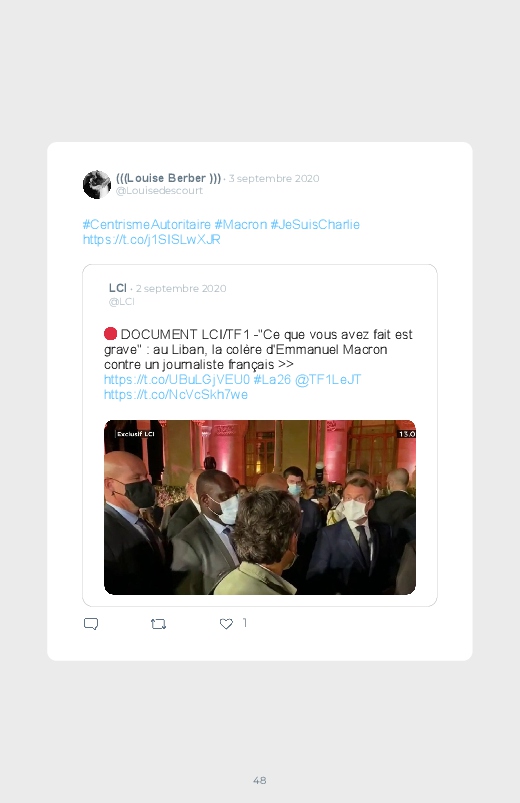The width and height of the screenshot is (520, 803).
Task: Follow the t.co/UBuLGjVEU0 link
Action: click(177, 379)
